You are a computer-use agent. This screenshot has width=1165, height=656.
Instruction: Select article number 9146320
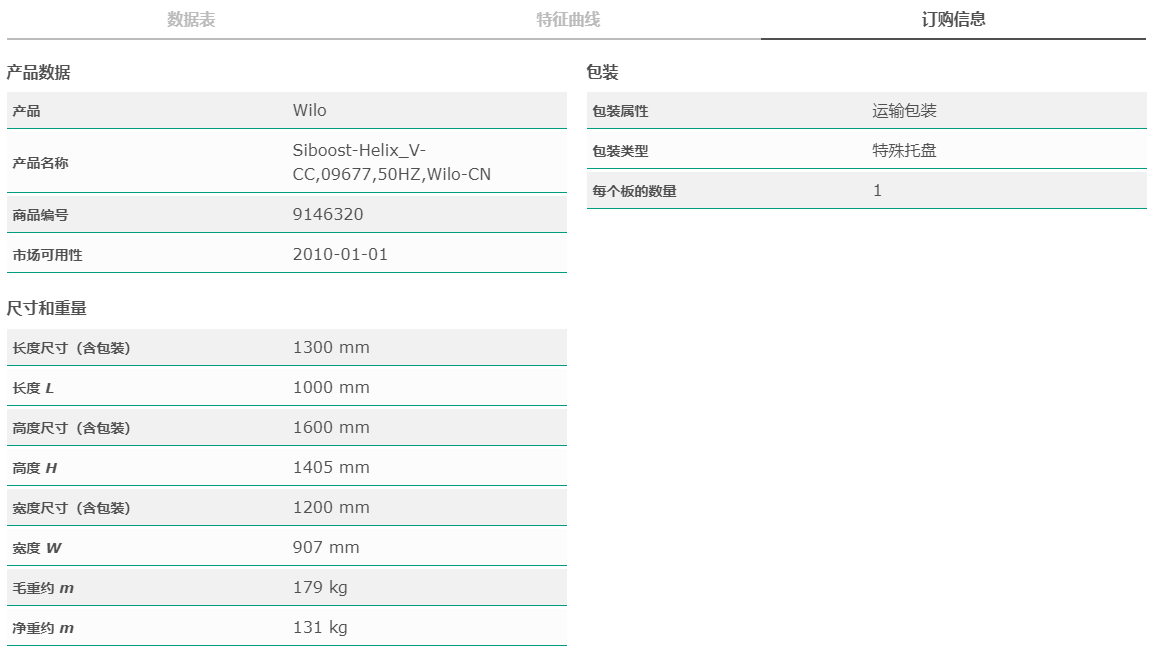328,214
